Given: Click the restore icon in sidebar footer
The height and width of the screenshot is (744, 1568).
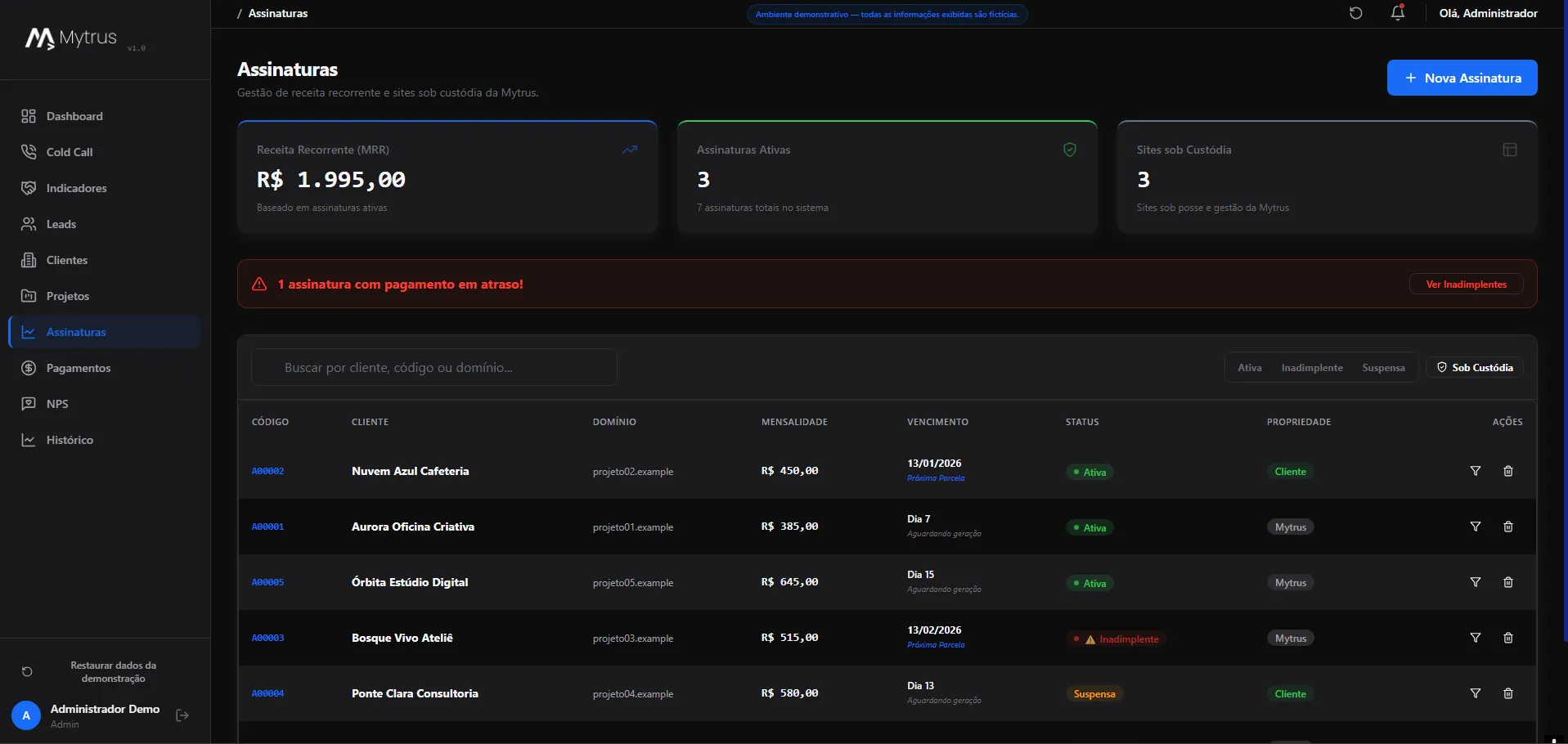Looking at the screenshot, I should [27, 672].
